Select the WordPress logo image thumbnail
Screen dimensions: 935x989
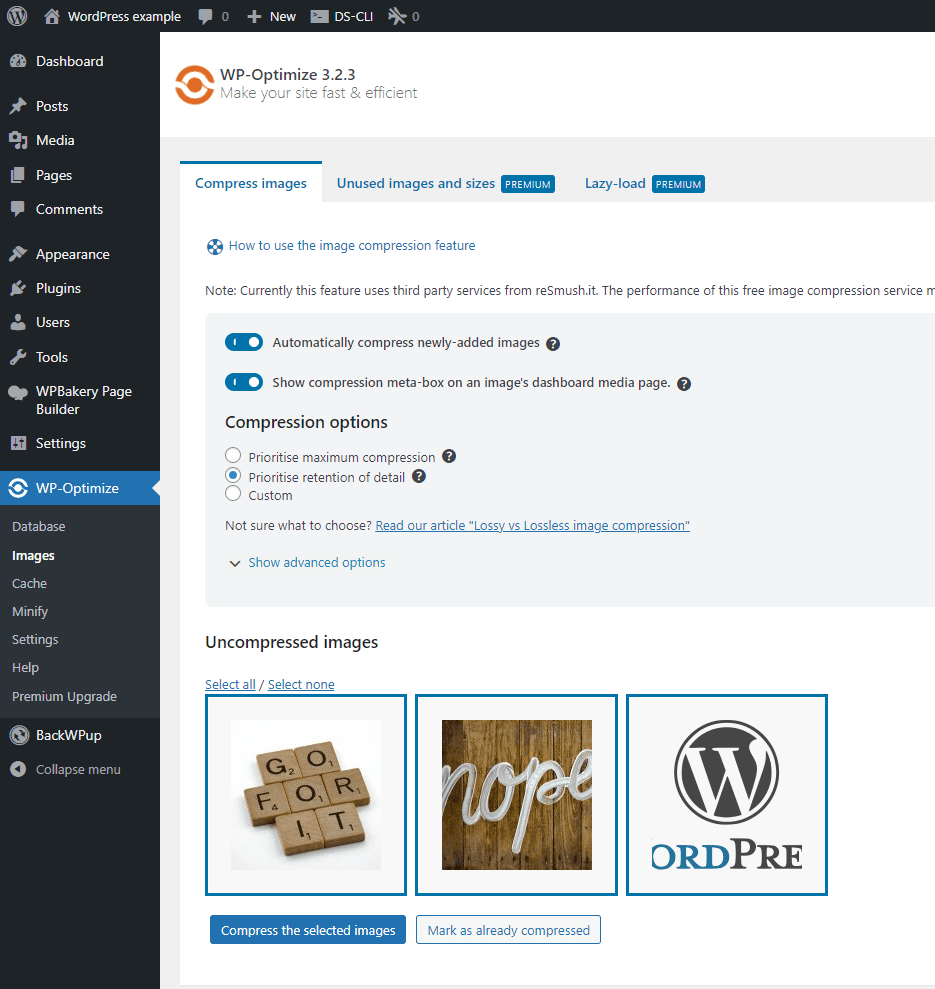point(727,795)
